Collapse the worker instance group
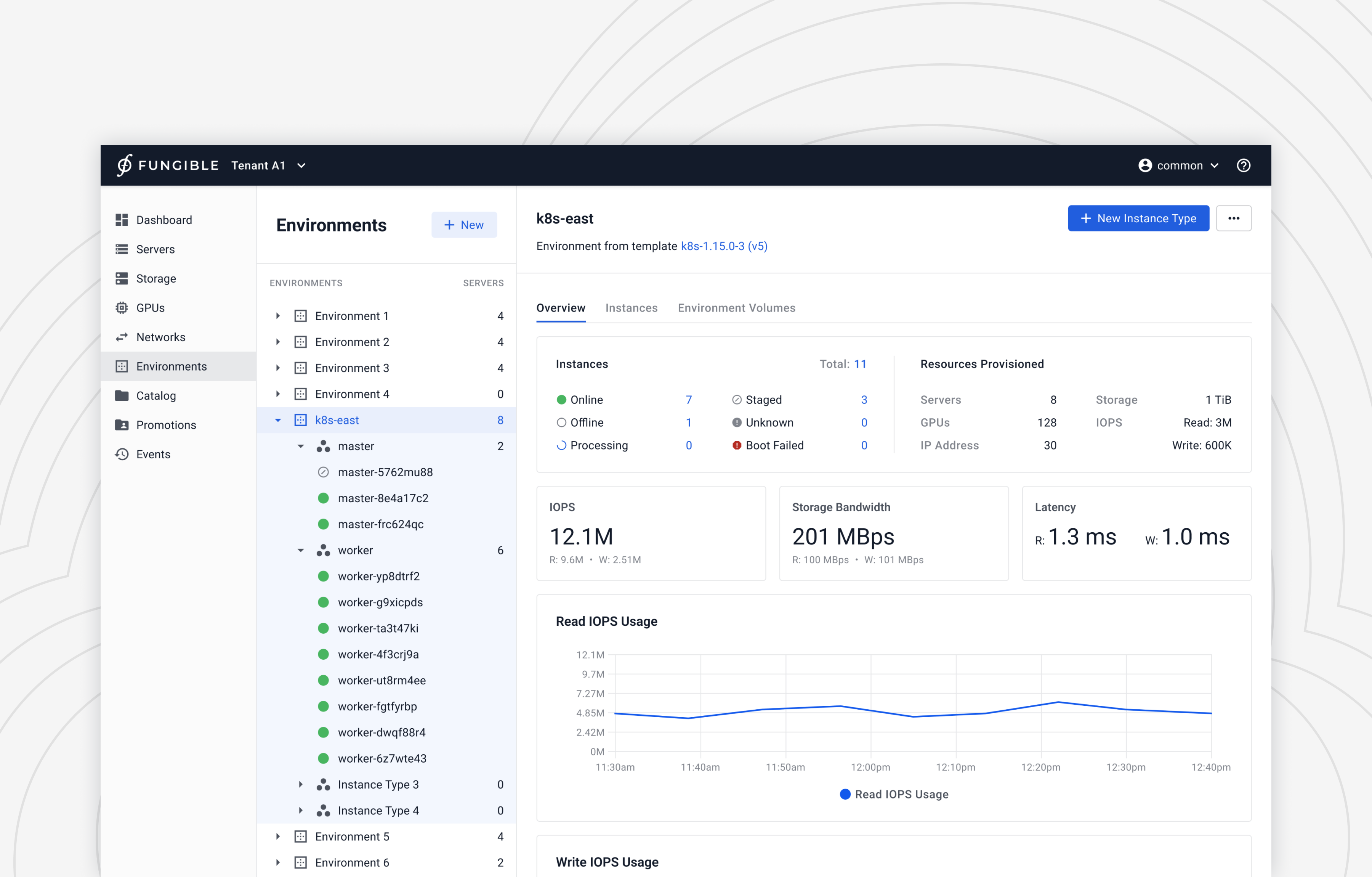 301,550
